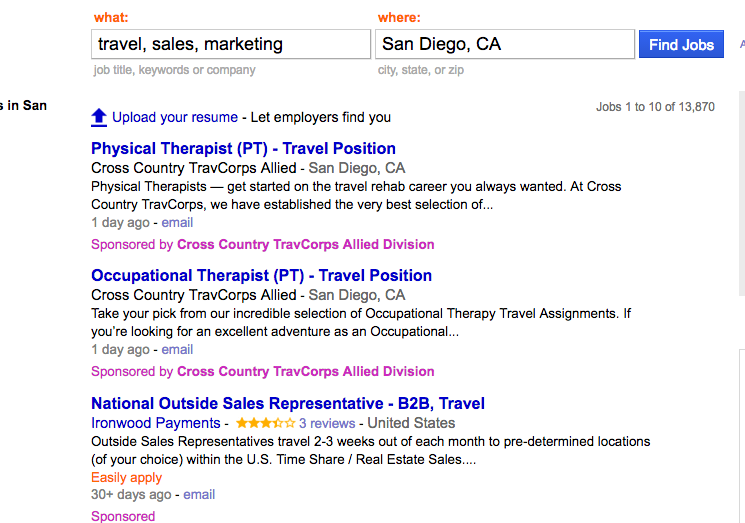Click the Ironwood Payments star rating
The image size is (745, 523).
(266, 423)
